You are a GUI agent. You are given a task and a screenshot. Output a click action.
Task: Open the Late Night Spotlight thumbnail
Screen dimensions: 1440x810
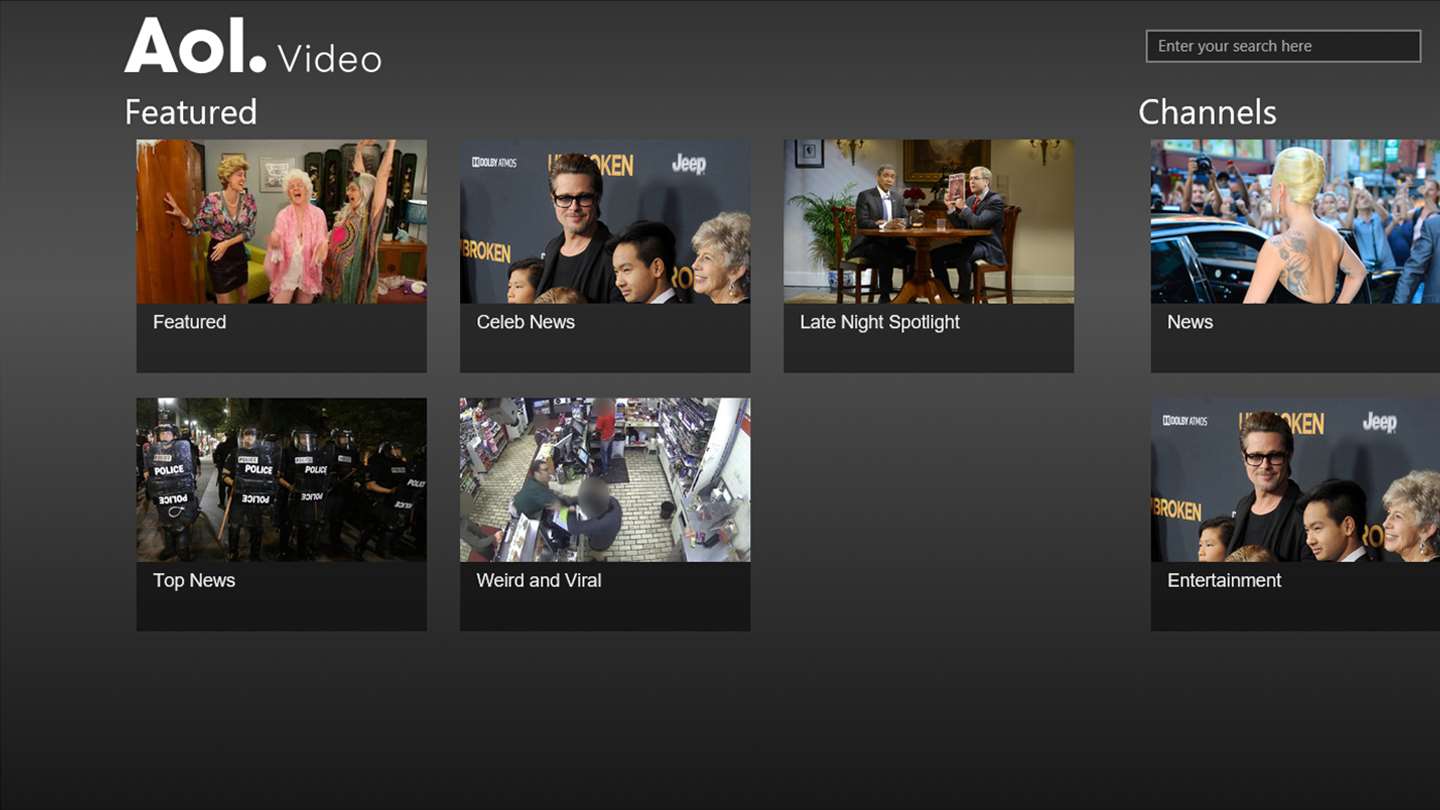click(x=929, y=221)
